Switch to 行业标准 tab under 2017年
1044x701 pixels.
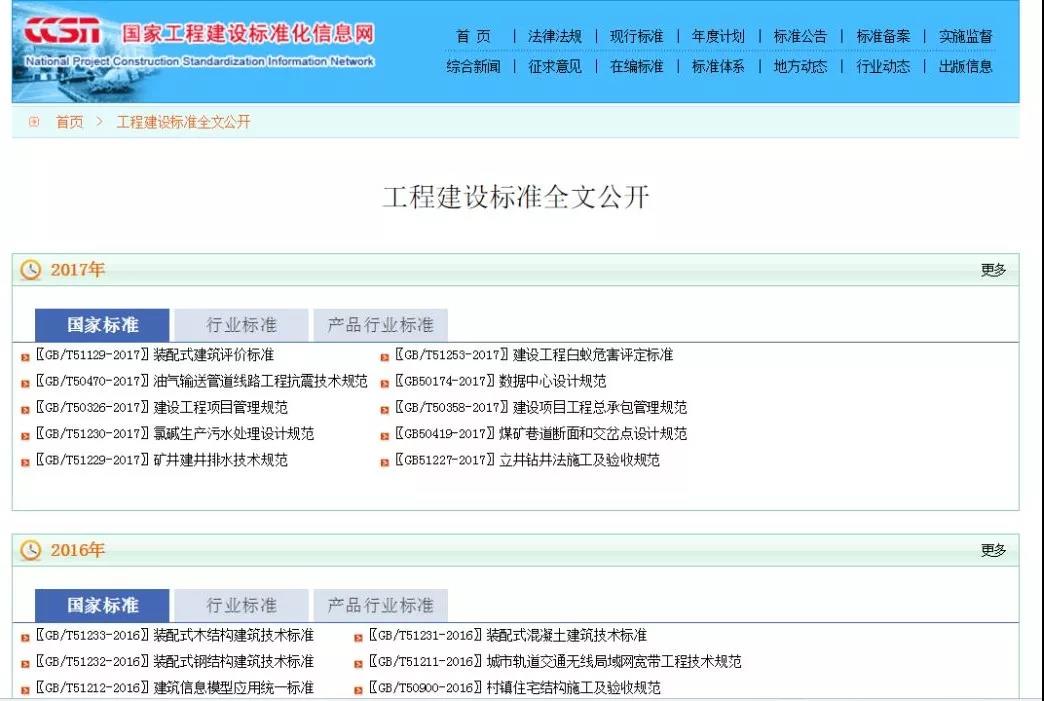click(x=242, y=325)
